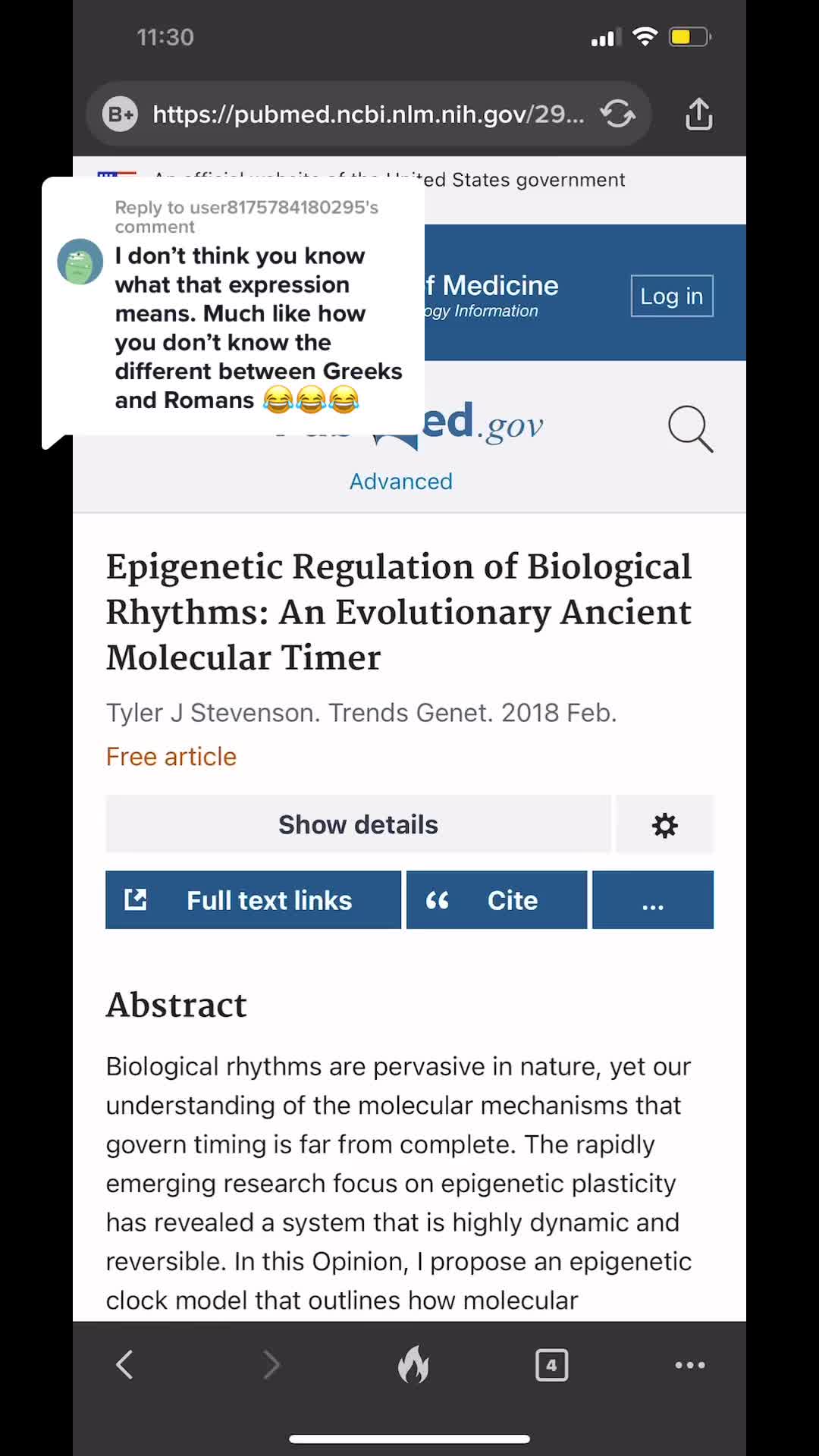Tap the Free article label

coord(171,757)
